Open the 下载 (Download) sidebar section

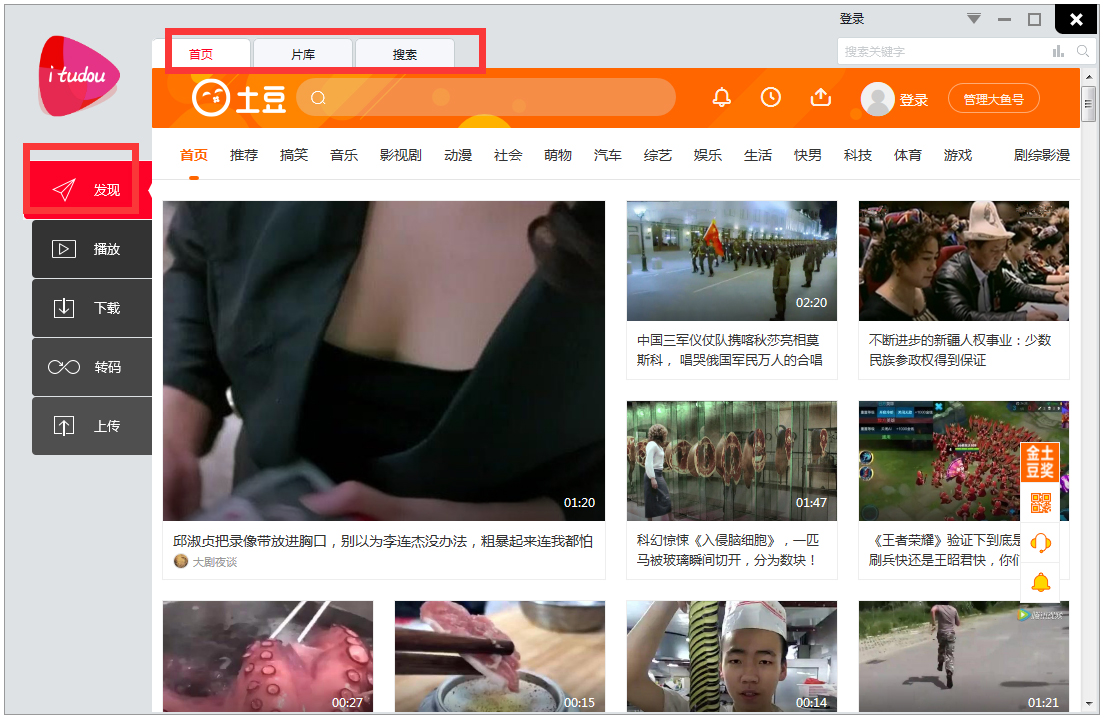(91, 307)
